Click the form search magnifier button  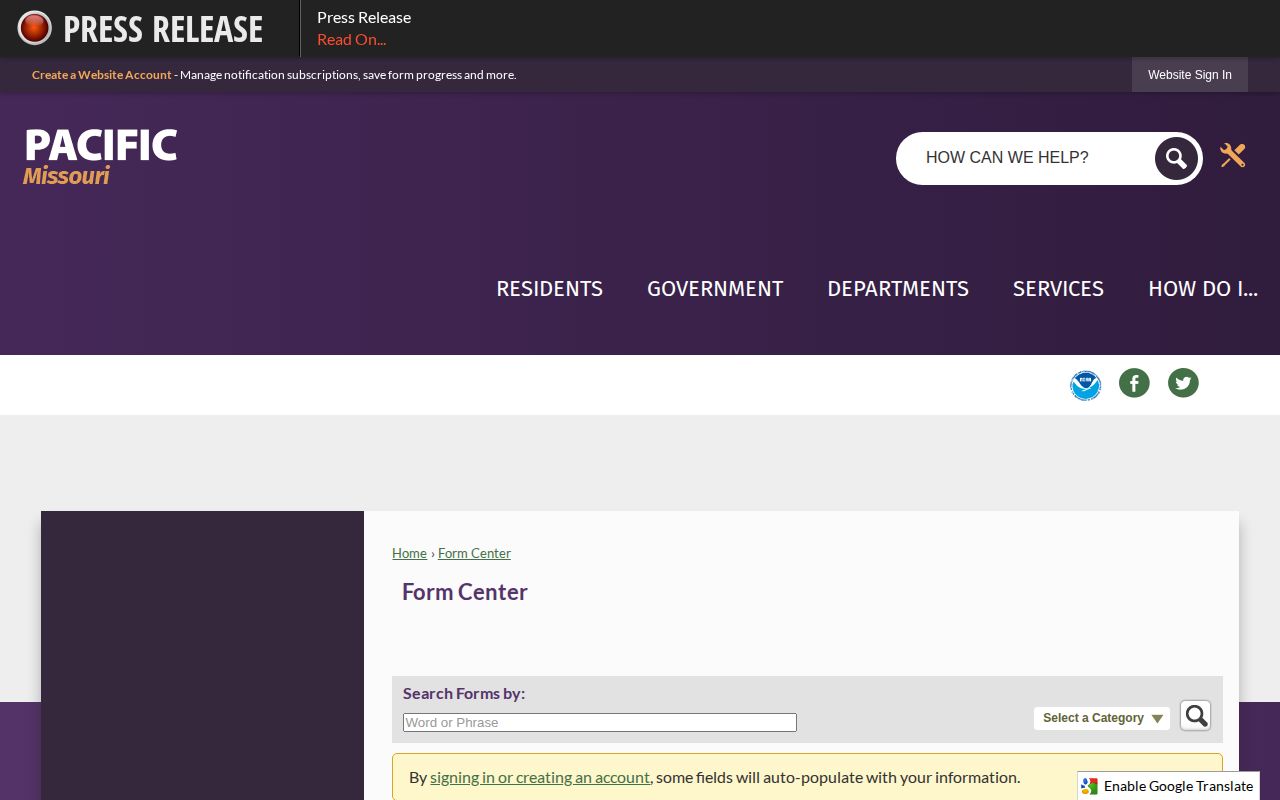click(x=1195, y=716)
